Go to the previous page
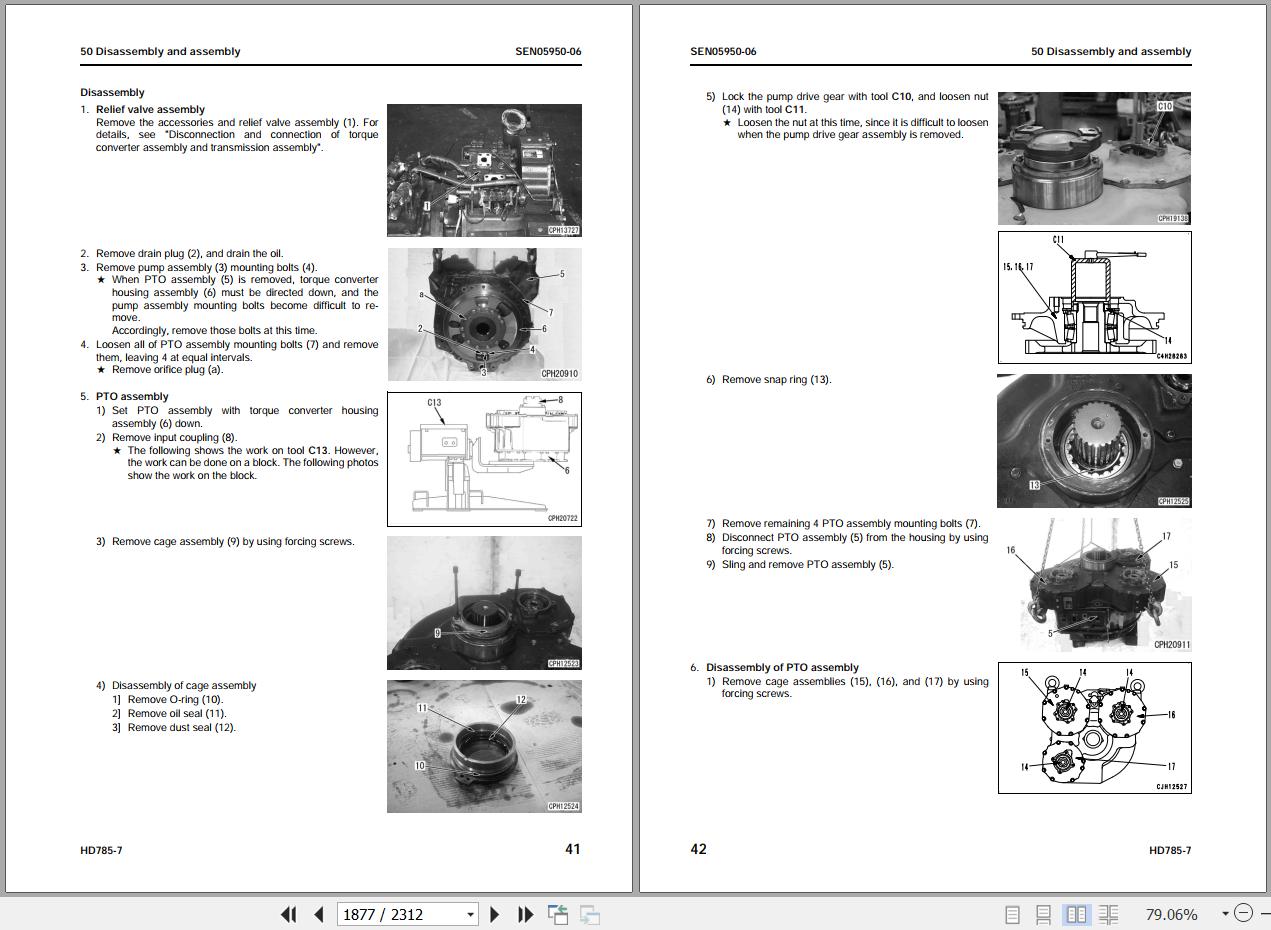The height and width of the screenshot is (930, 1271). pyautogui.click(x=318, y=914)
